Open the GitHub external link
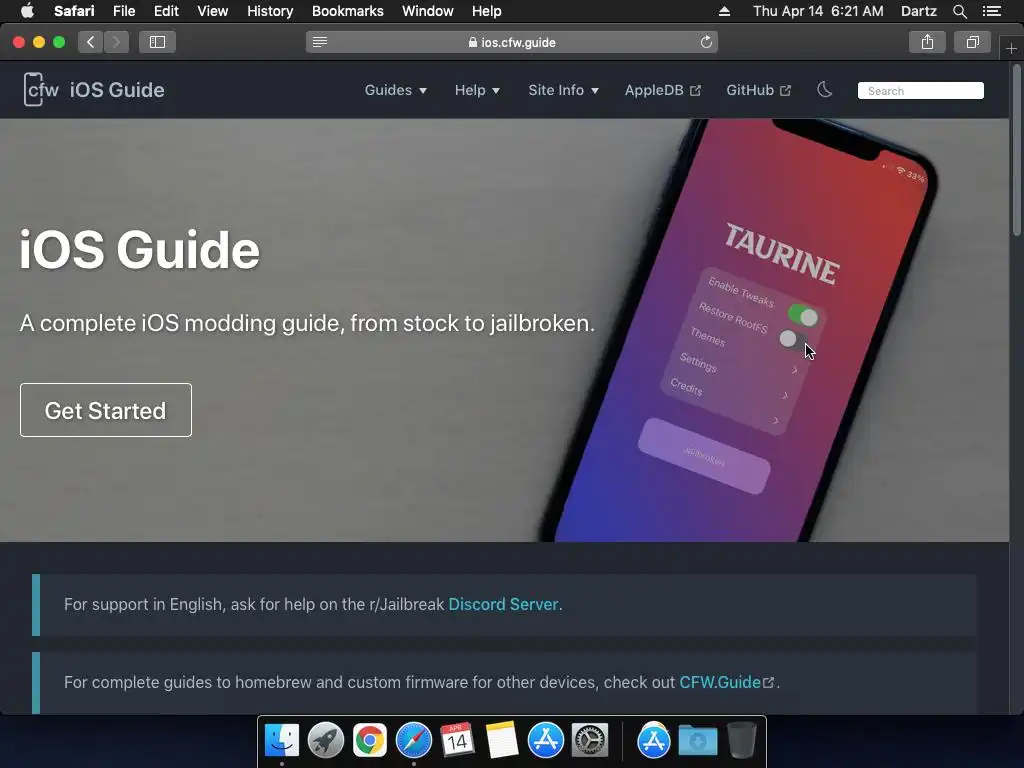The height and width of the screenshot is (768, 1024). (759, 90)
